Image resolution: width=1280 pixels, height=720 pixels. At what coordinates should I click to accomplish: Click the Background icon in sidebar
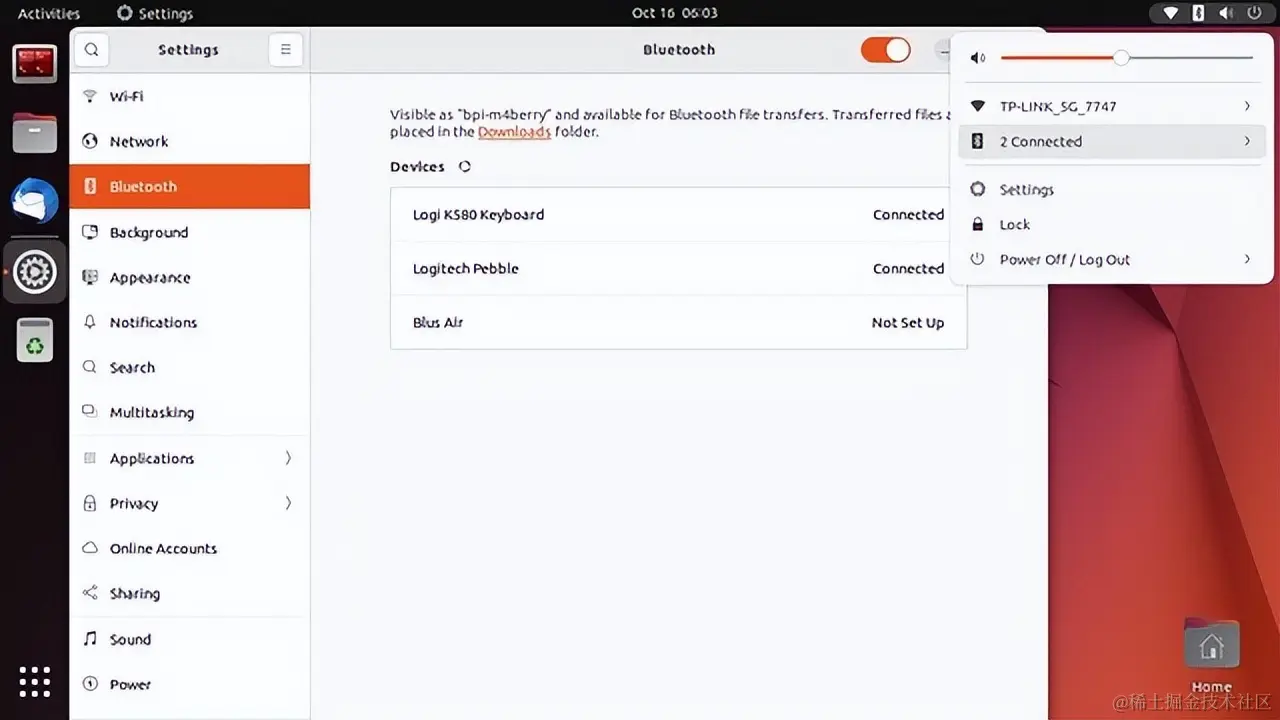pyautogui.click(x=90, y=232)
